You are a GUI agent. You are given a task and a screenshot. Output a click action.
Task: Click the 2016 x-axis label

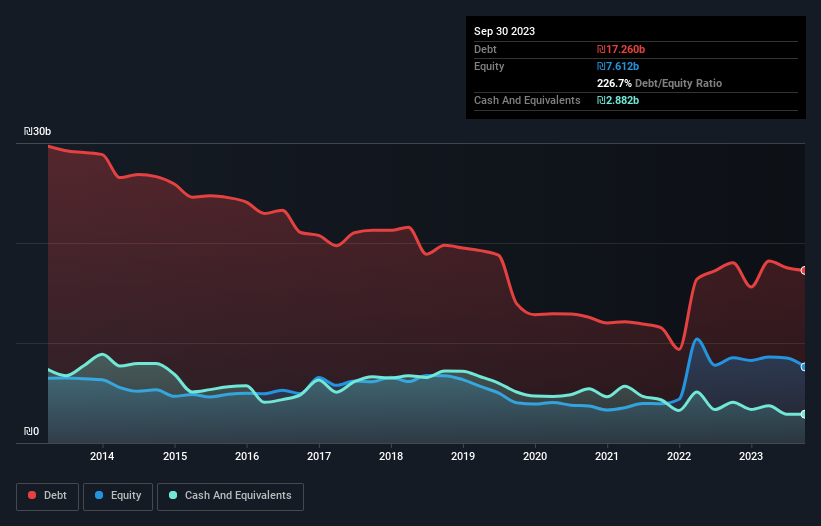247,456
